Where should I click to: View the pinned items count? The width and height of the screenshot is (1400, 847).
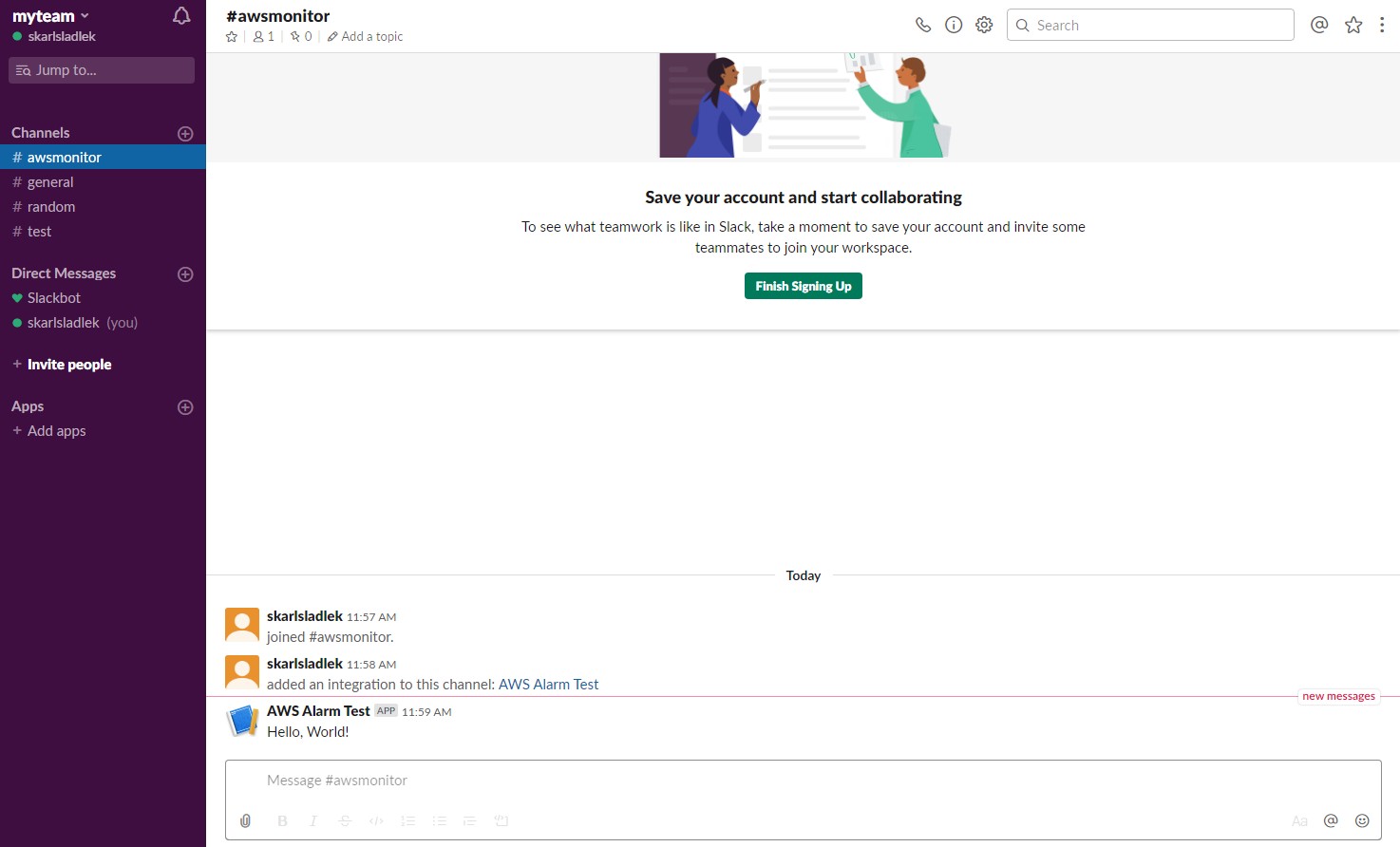pos(301,36)
